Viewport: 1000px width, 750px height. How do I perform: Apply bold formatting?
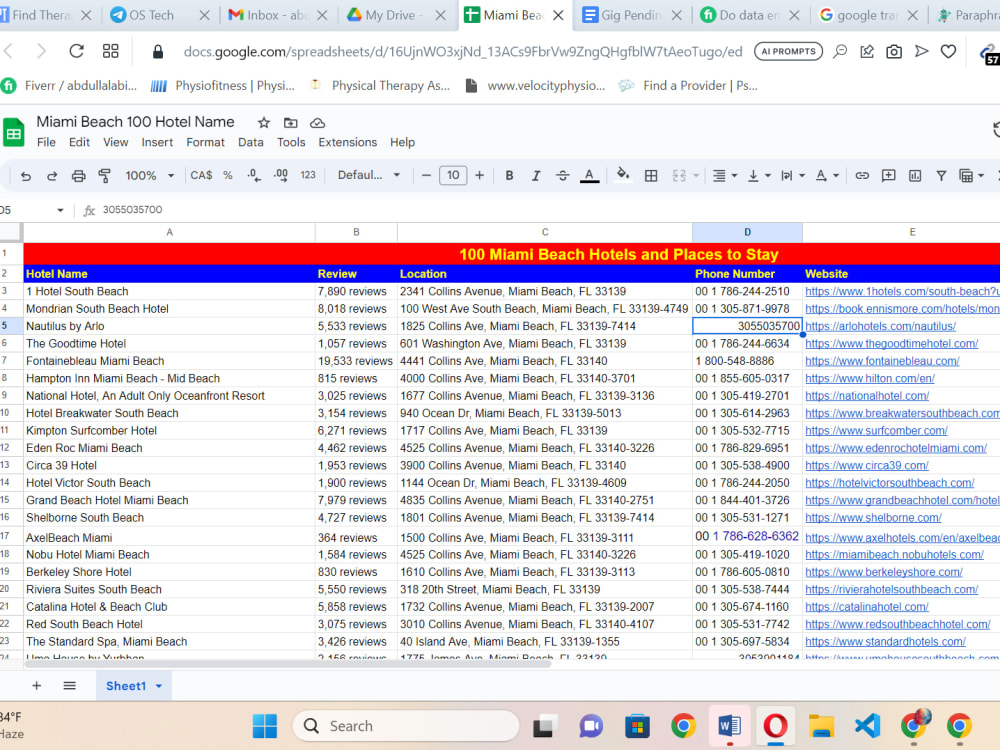(x=509, y=175)
